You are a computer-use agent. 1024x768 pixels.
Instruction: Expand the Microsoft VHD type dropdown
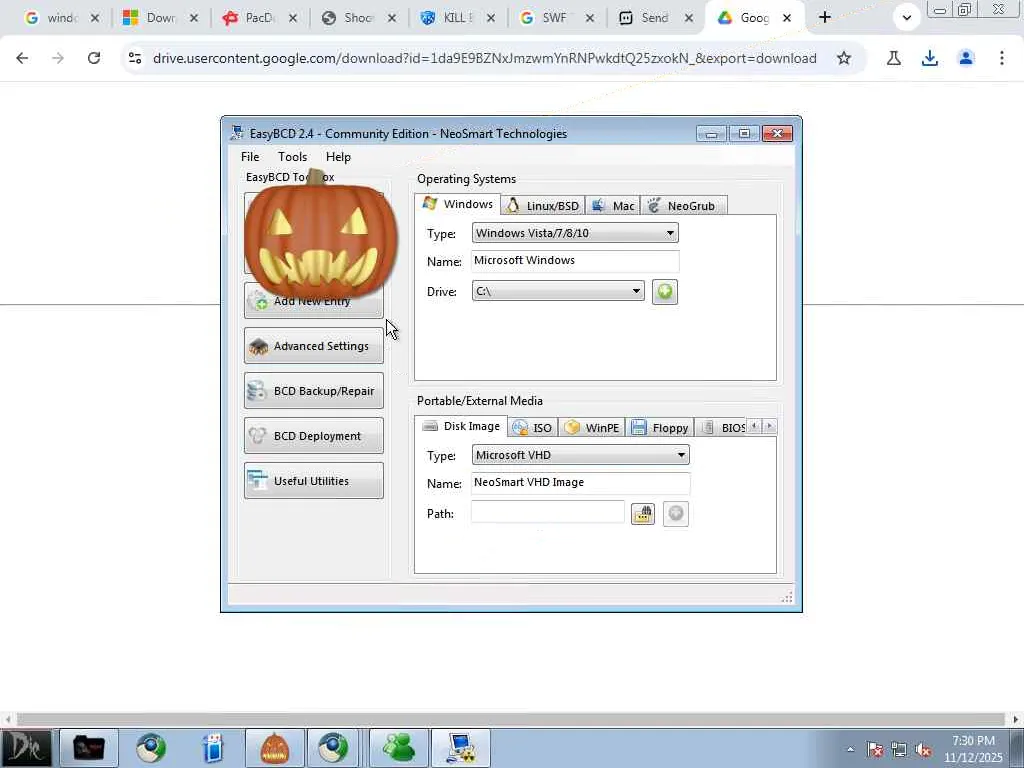coord(581,455)
